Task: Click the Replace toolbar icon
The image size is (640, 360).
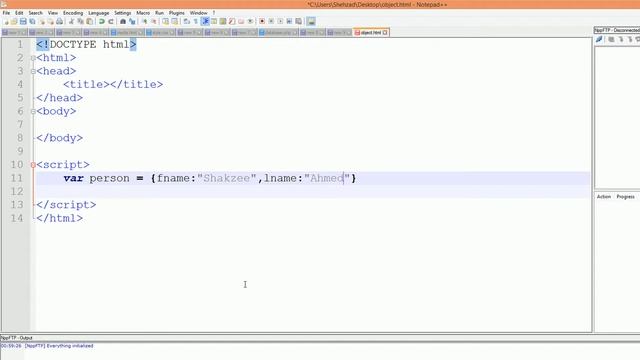Action: pyautogui.click(x=132, y=21)
